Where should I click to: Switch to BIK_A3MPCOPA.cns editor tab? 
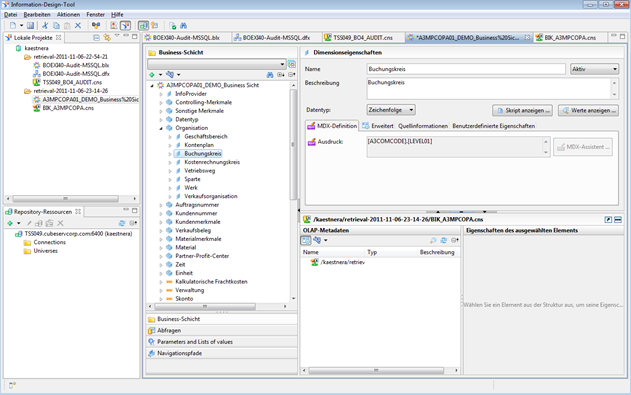click(x=570, y=37)
